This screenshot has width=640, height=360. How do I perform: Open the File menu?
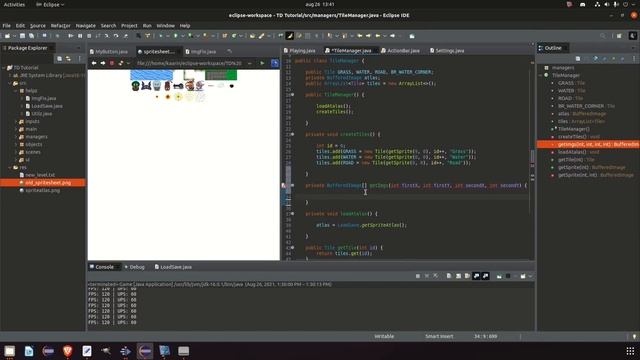[x=7, y=25]
